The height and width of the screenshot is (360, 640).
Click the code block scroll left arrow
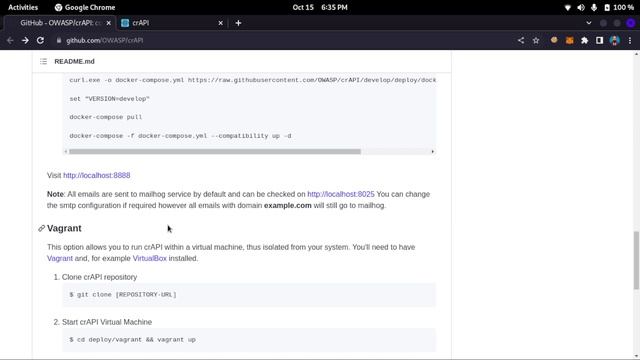(66, 151)
